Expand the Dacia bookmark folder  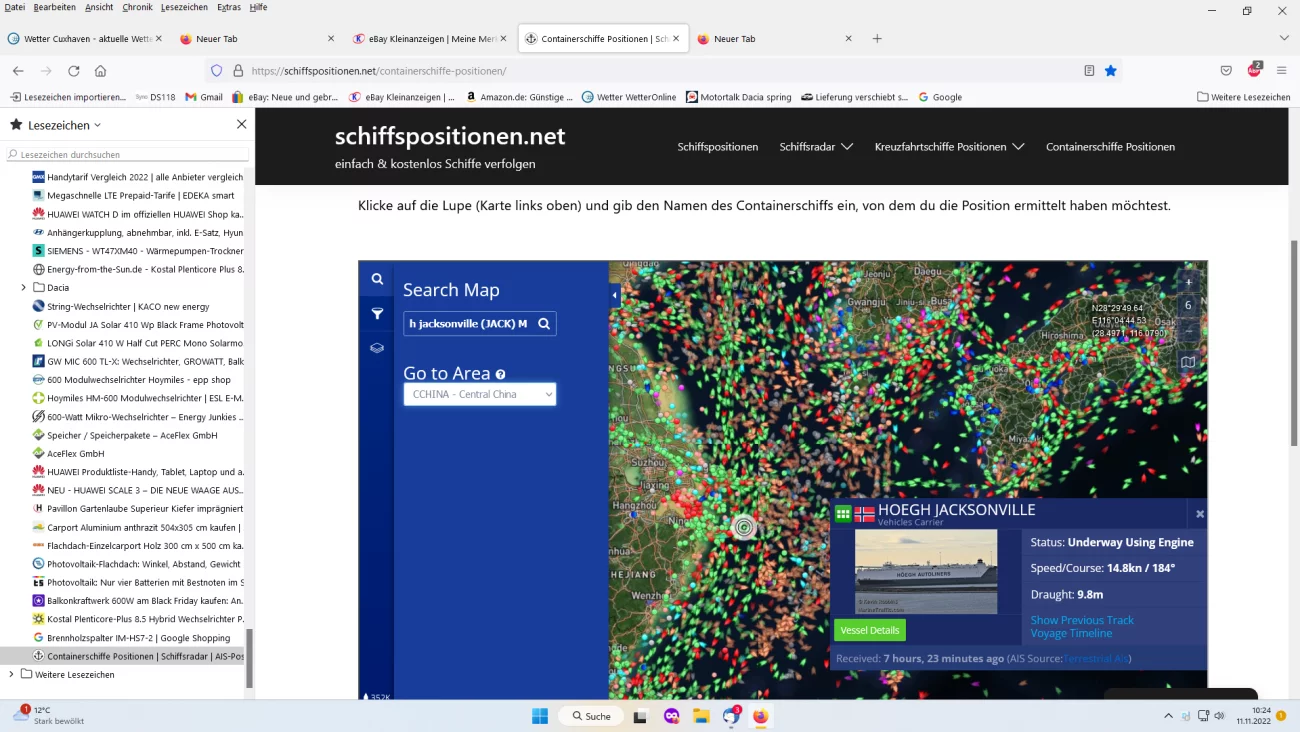click(x=23, y=288)
